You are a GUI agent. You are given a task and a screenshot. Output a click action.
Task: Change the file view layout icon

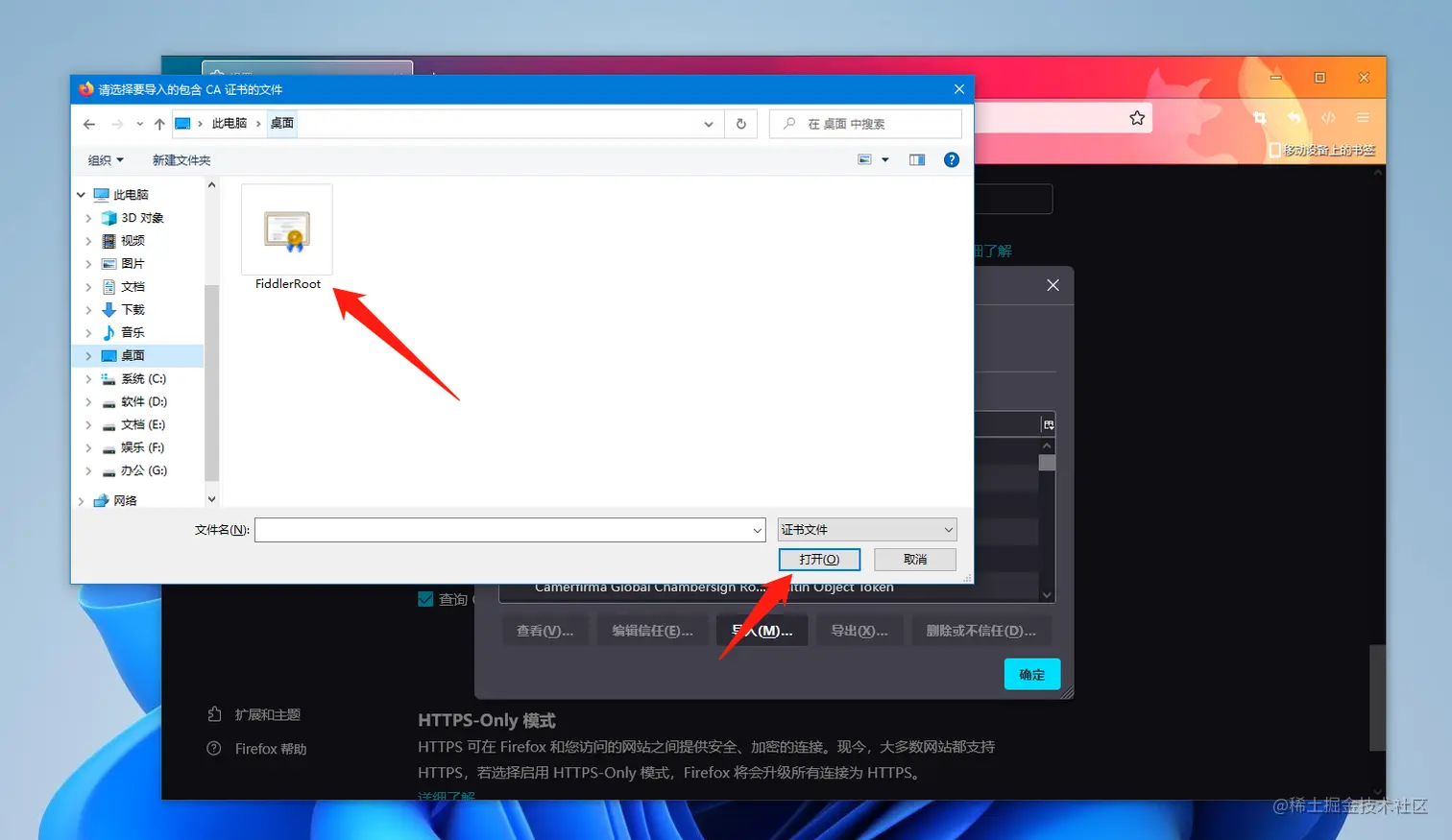[x=864, y=160]
